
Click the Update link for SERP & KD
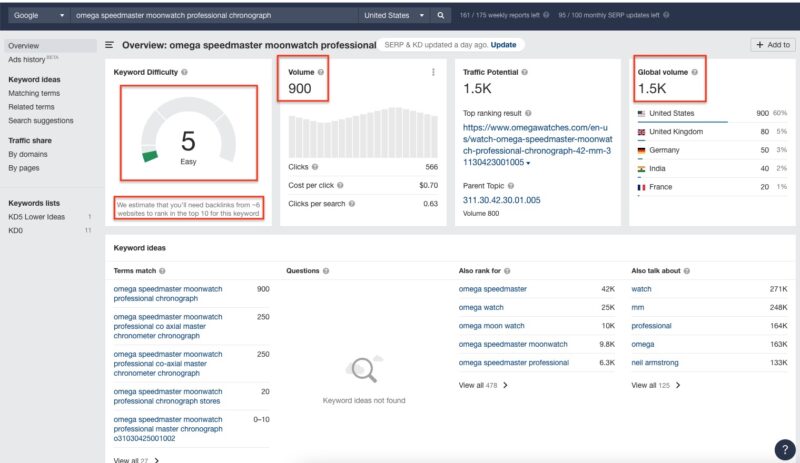(x=503, y=45)
